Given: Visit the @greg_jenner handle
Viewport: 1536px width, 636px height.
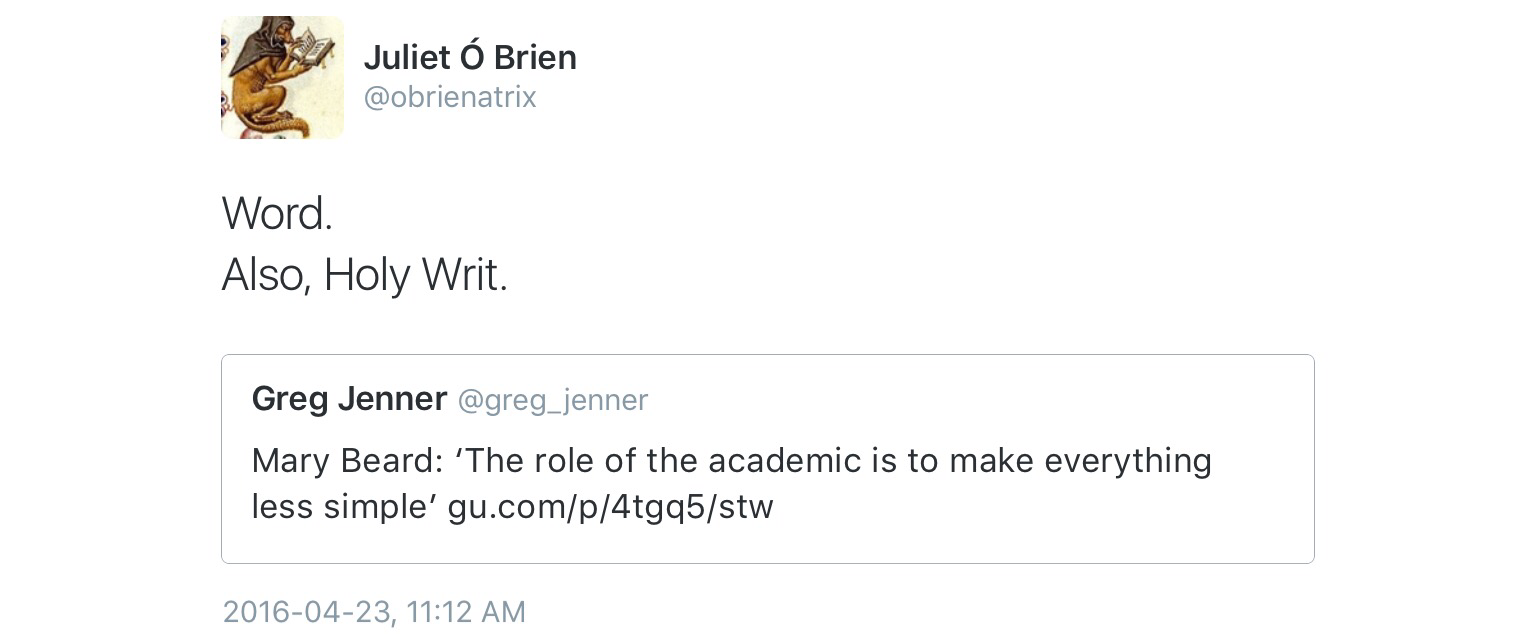Looking at the screenshot, I should pos(553,400).
